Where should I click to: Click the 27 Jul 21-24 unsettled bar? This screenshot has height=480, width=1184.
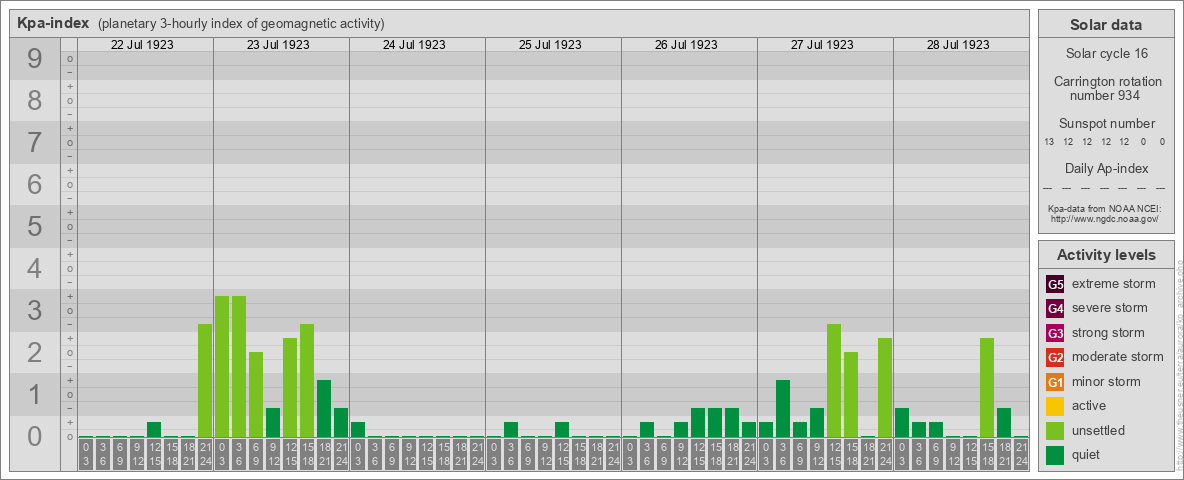884,388
